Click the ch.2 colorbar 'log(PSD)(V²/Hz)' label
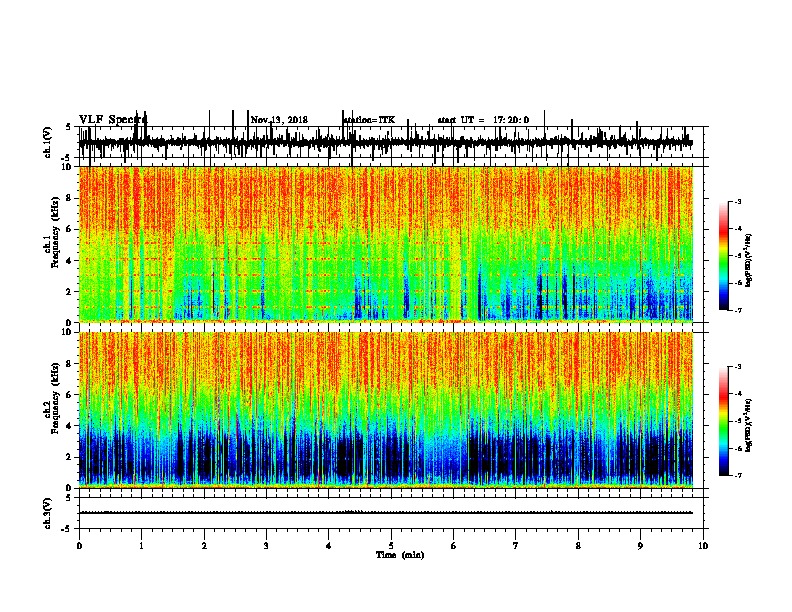This screenshot has width=792, height=612. point(748,425)
